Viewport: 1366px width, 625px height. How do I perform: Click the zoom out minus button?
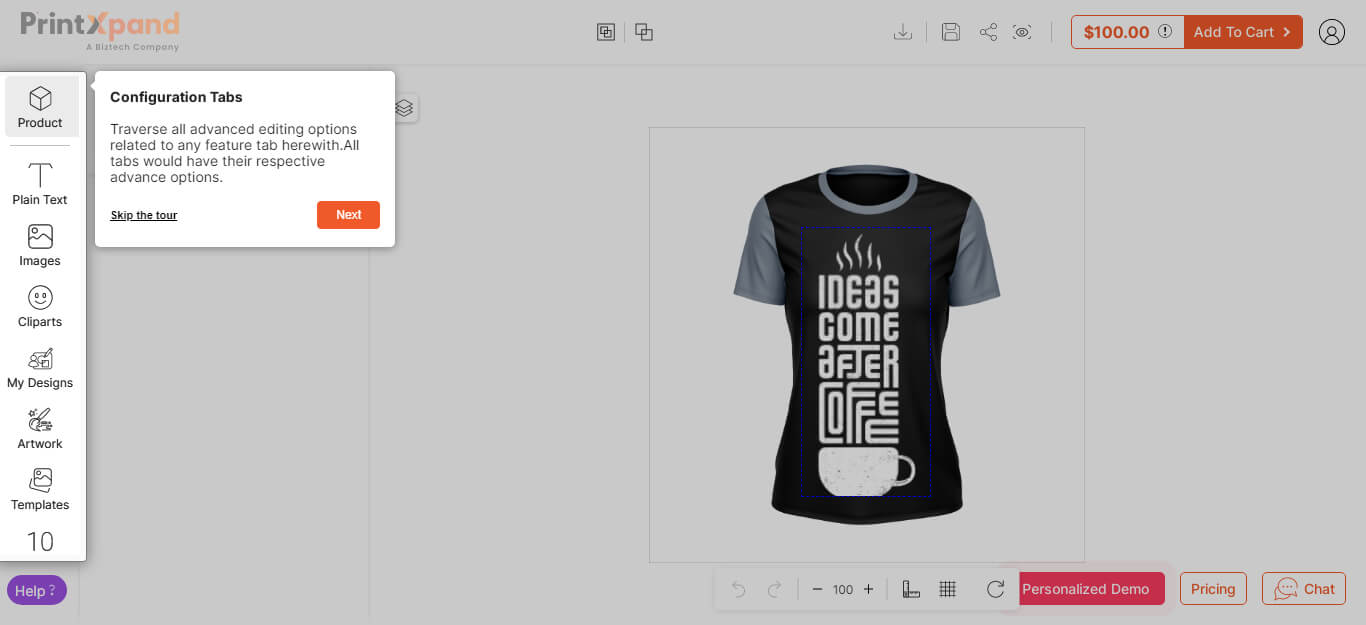pos(817,589)
